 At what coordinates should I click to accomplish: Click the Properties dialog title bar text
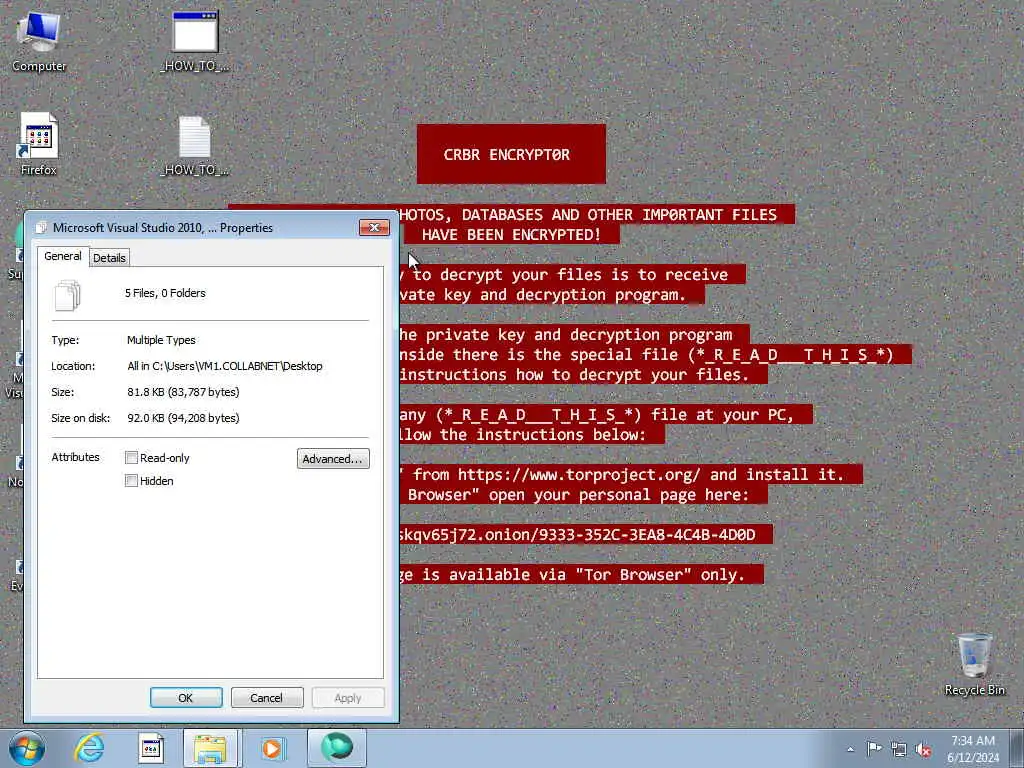[163, 228]
